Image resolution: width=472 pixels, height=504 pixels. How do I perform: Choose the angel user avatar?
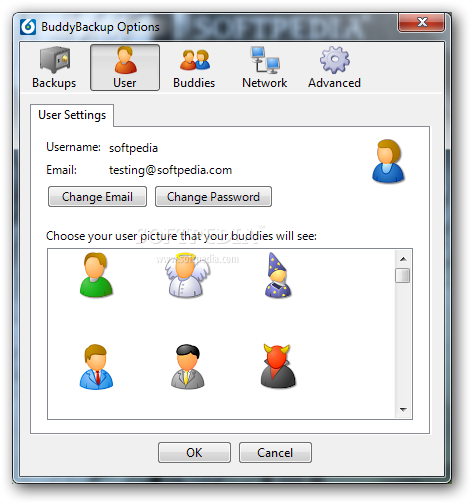tap(187, 275)
